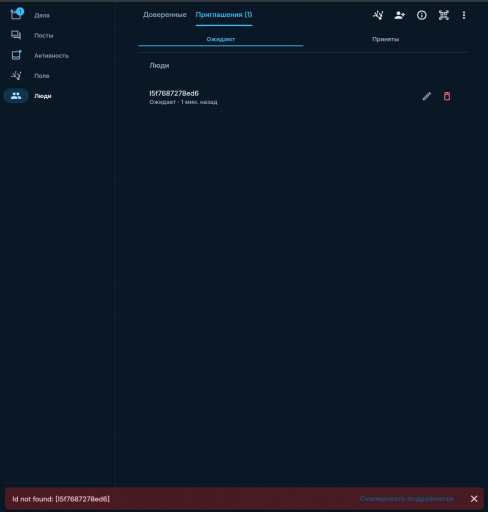Select the Ожидает sub-tab
Viewport: 488px width, 512px height.
tap(221, 39)
